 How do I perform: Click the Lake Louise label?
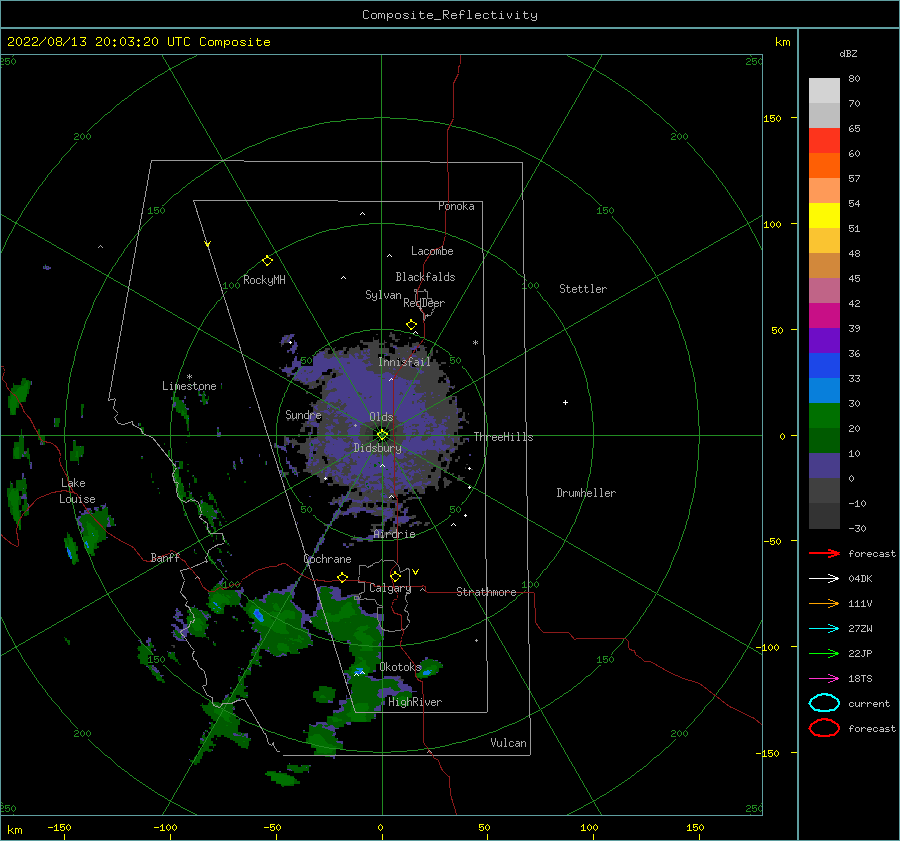(x=77, y=491)
